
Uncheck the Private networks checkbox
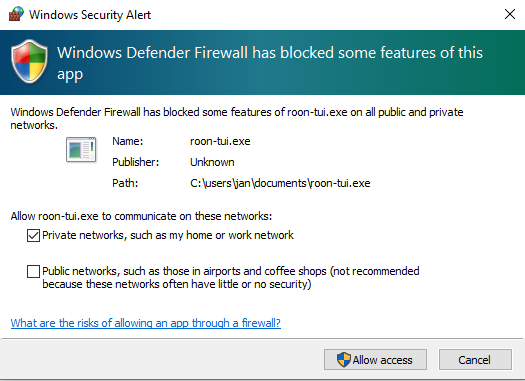point(33,235)
